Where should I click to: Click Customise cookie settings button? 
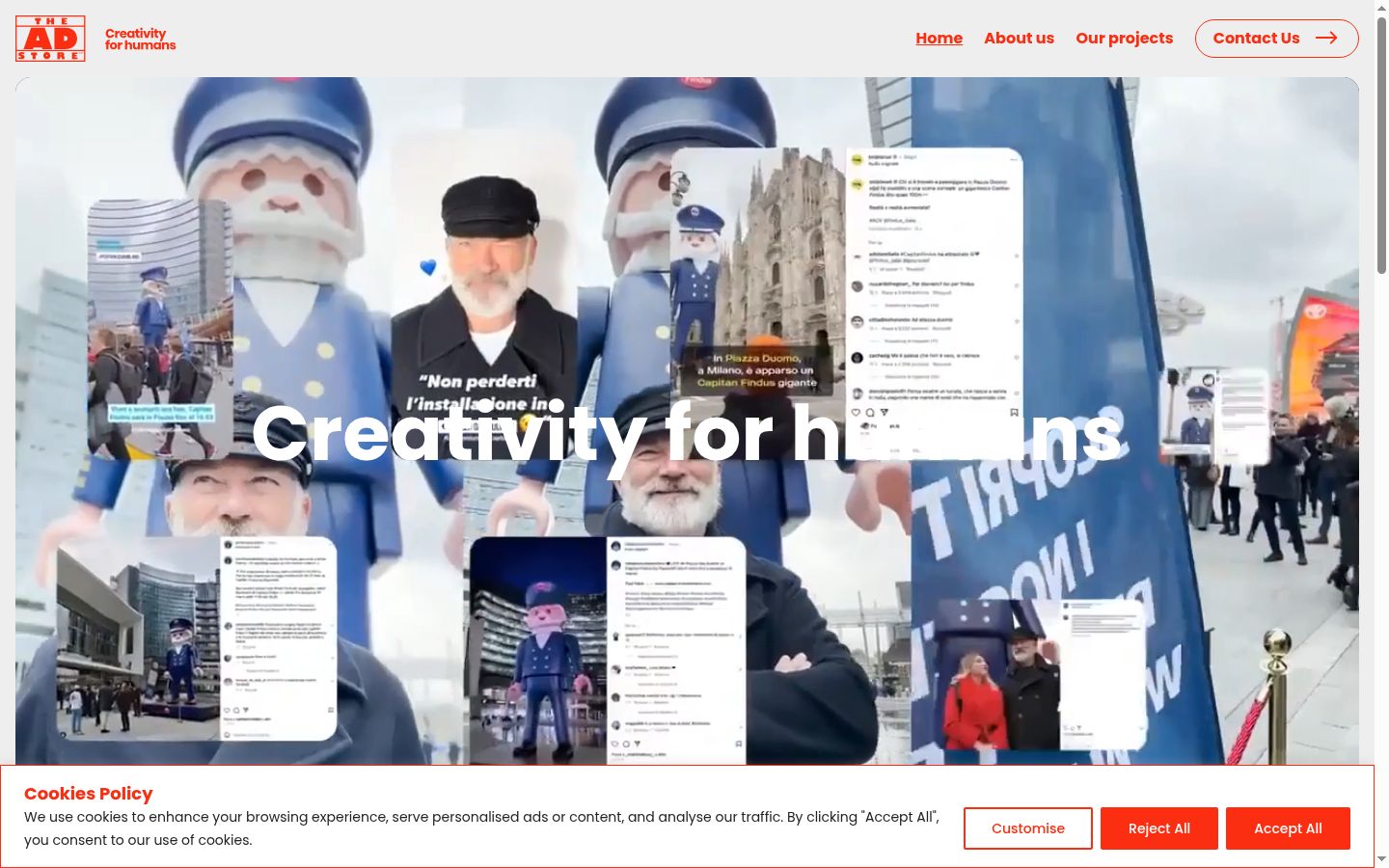1027,828
